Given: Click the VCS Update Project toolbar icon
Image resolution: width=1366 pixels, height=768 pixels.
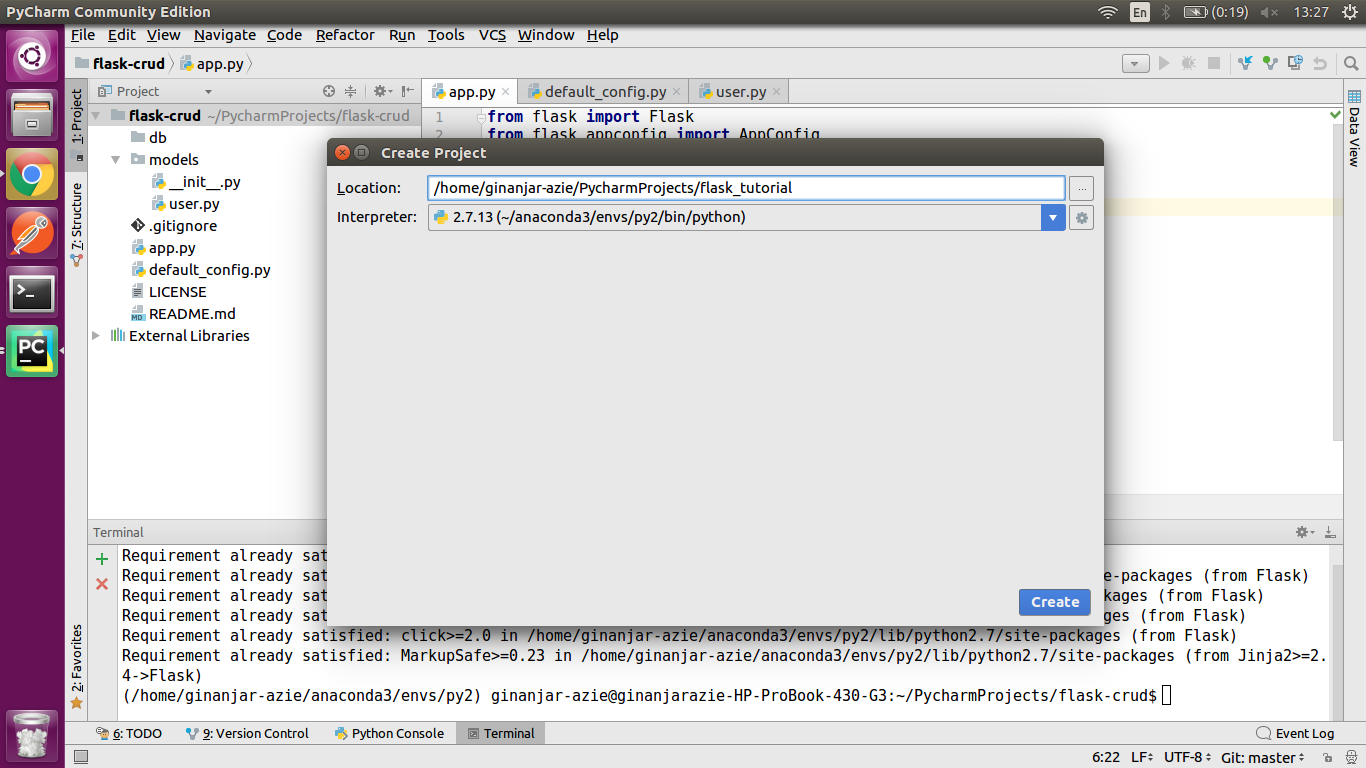Looking at the screenshot, I should (x=1245, y=63).
